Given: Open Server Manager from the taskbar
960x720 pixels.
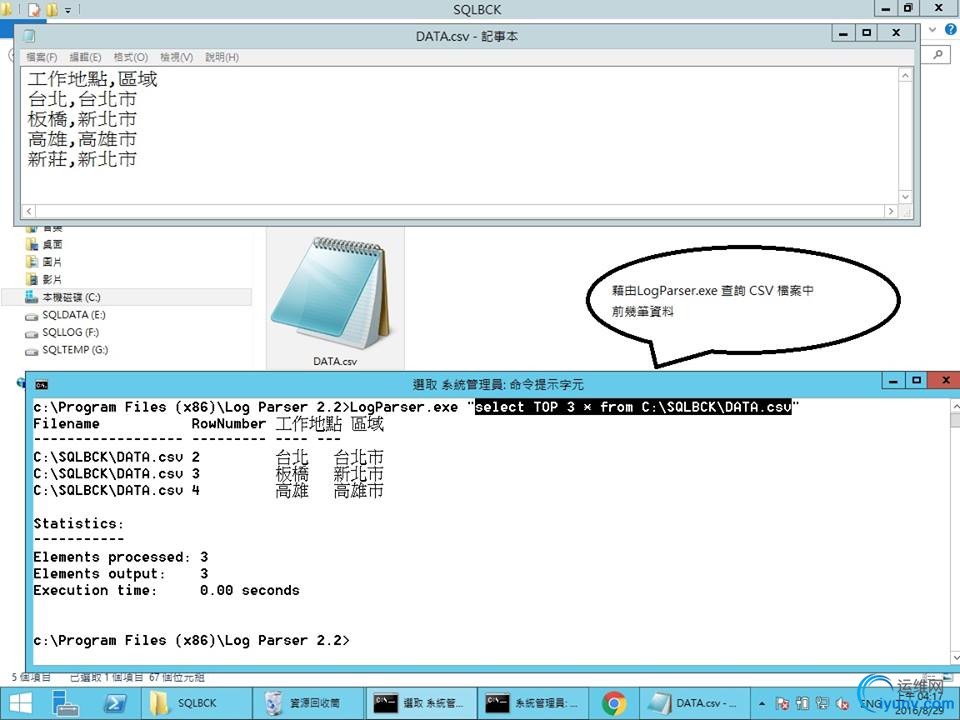Looking at the screenshot, I should coord(66,703).
